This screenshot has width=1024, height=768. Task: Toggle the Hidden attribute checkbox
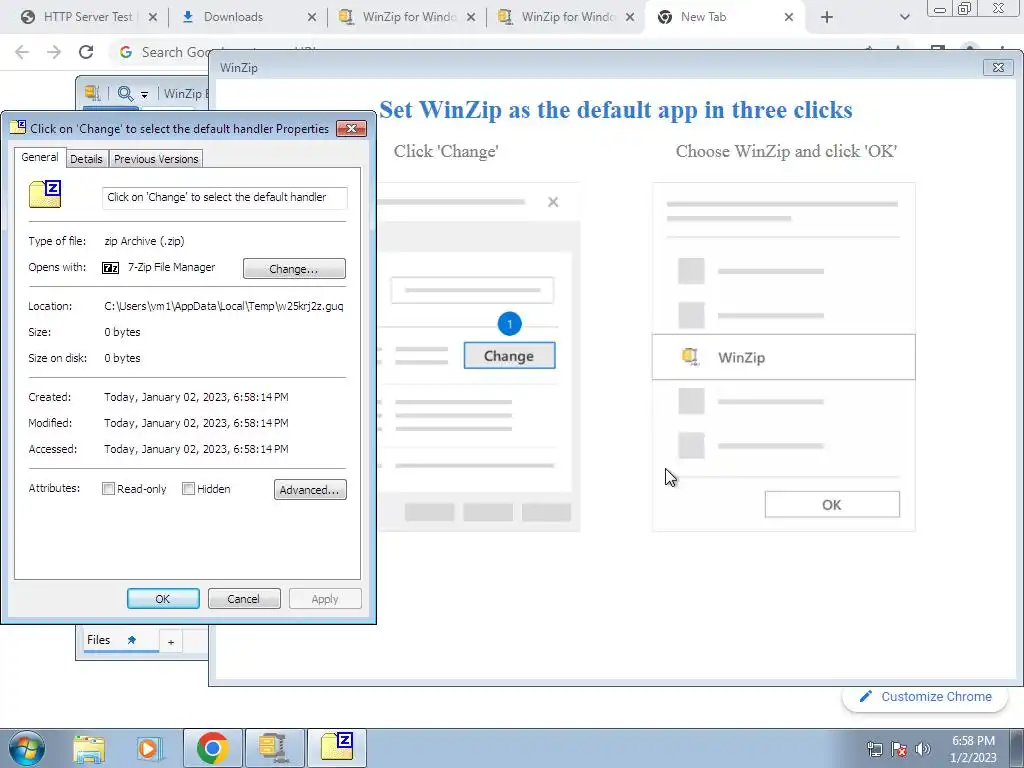[188, 488]
